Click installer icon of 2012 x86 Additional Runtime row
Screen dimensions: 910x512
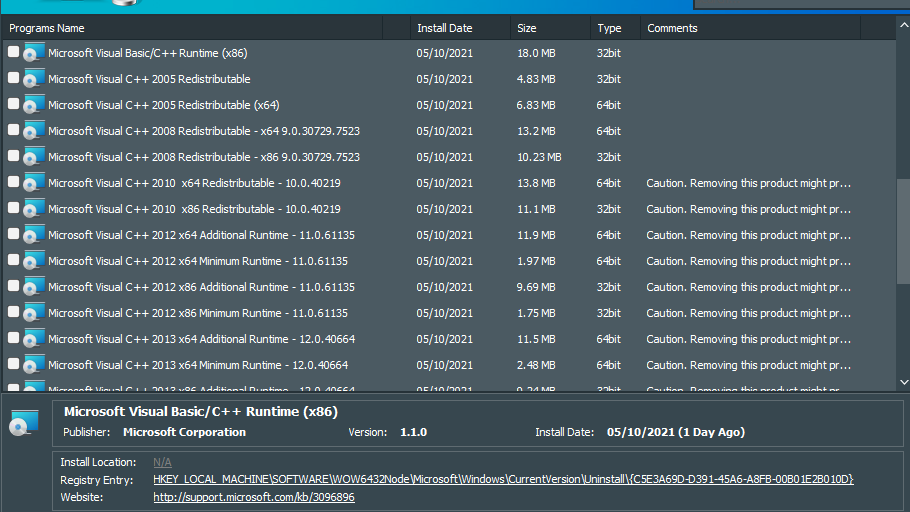(34, 286)
